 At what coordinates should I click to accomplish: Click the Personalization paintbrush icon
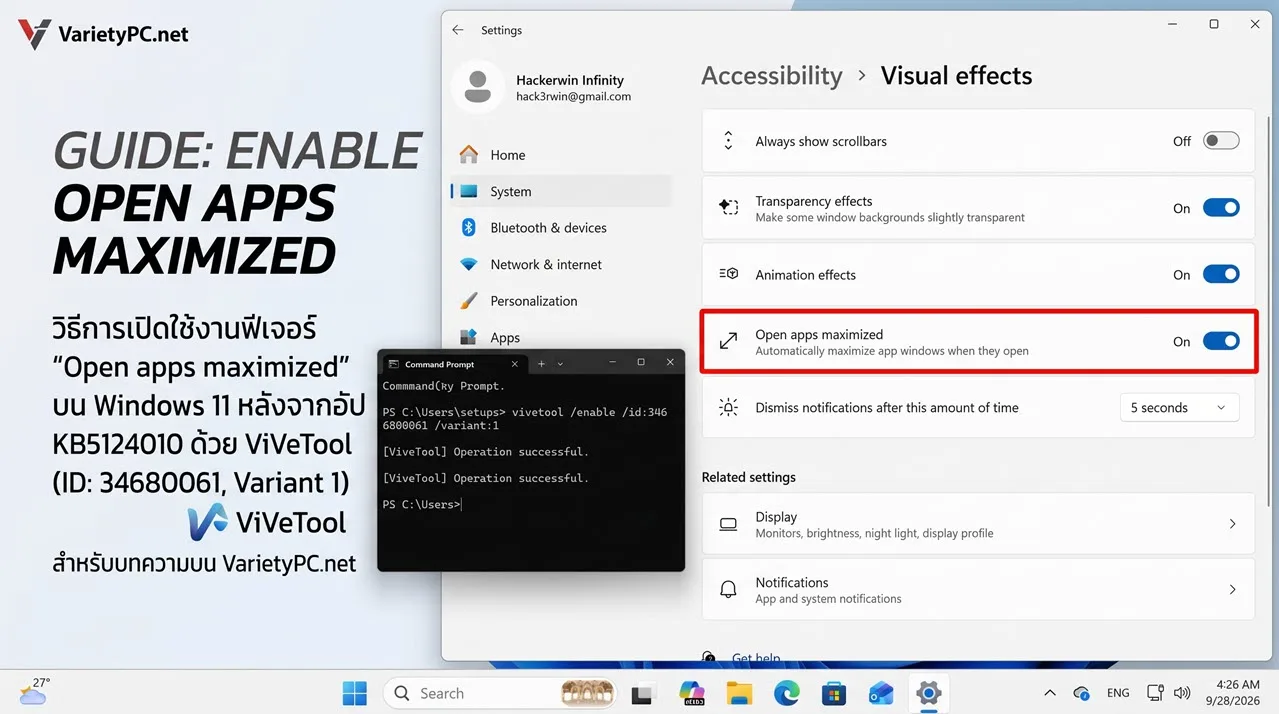(468, 301)
